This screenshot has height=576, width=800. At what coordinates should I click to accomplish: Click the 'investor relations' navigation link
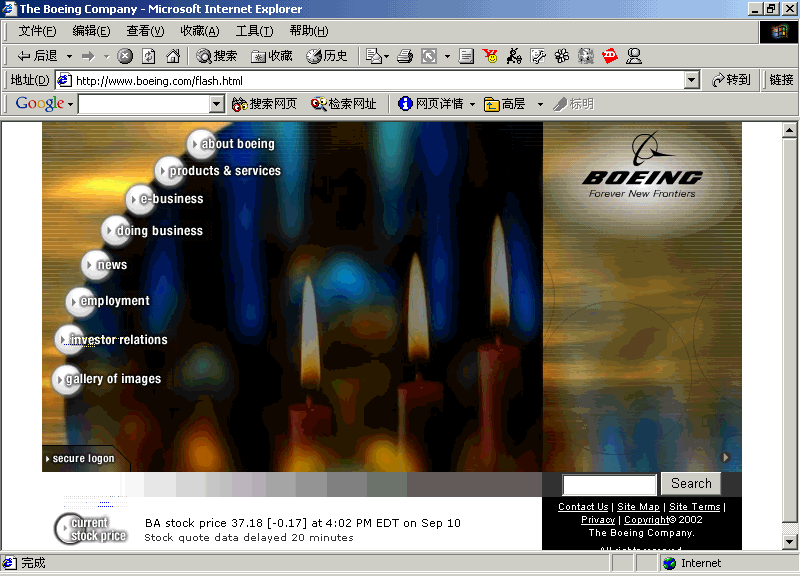pyautogui.click(x=112, y=340)
